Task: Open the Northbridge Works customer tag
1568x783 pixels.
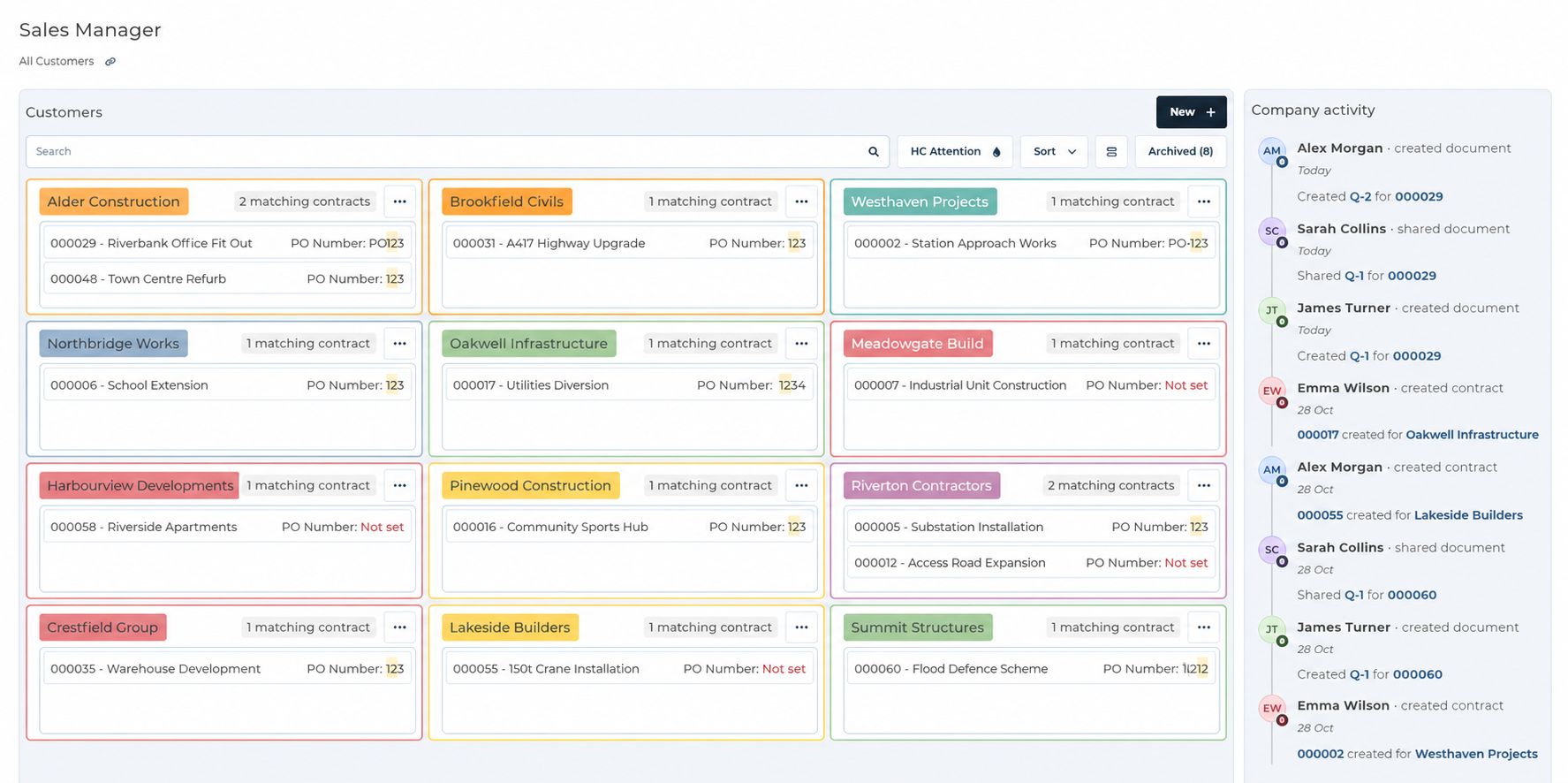Action: coord(113,344)
